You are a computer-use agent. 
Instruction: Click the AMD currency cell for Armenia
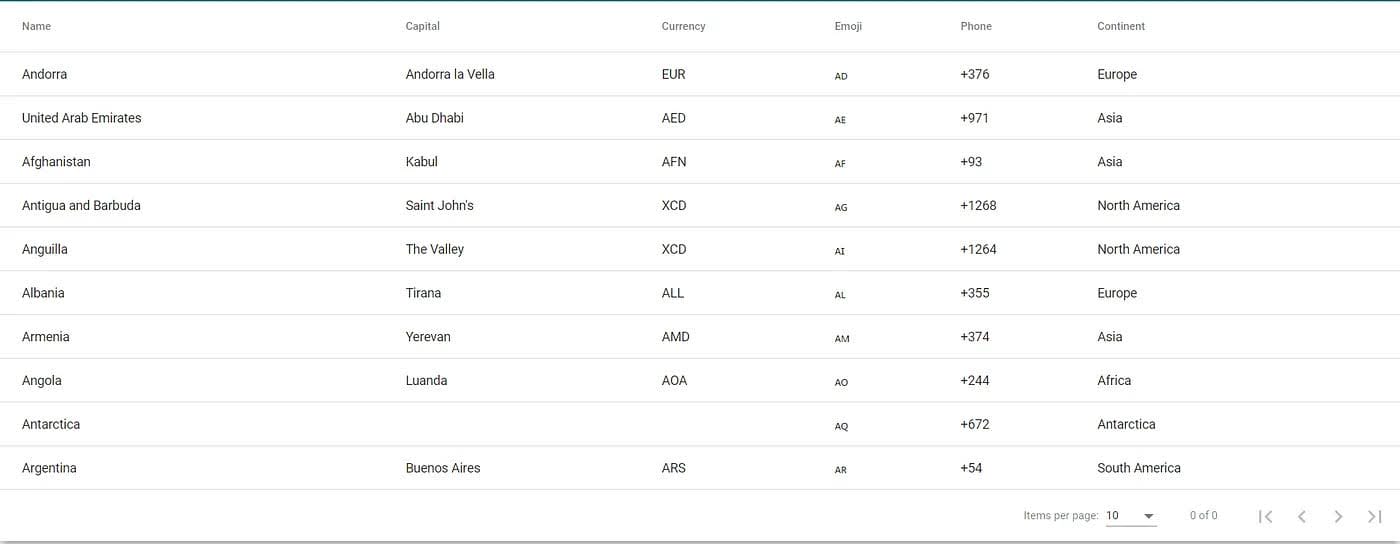(x=675, y=337)
